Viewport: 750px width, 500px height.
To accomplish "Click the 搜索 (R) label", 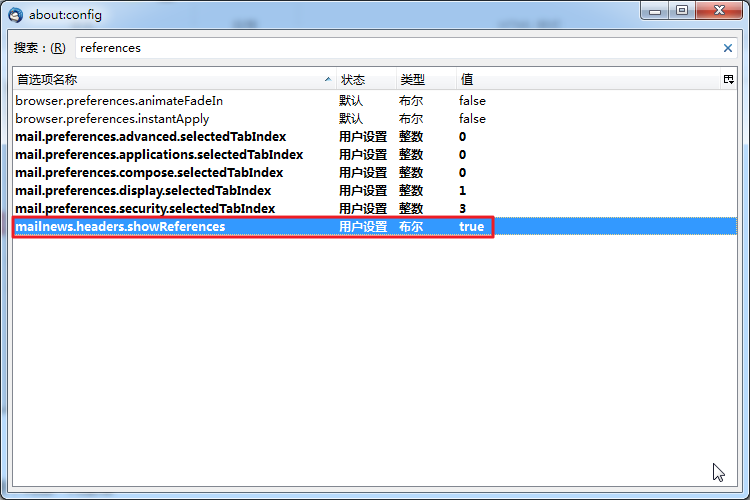I will [x=40, y=48].
